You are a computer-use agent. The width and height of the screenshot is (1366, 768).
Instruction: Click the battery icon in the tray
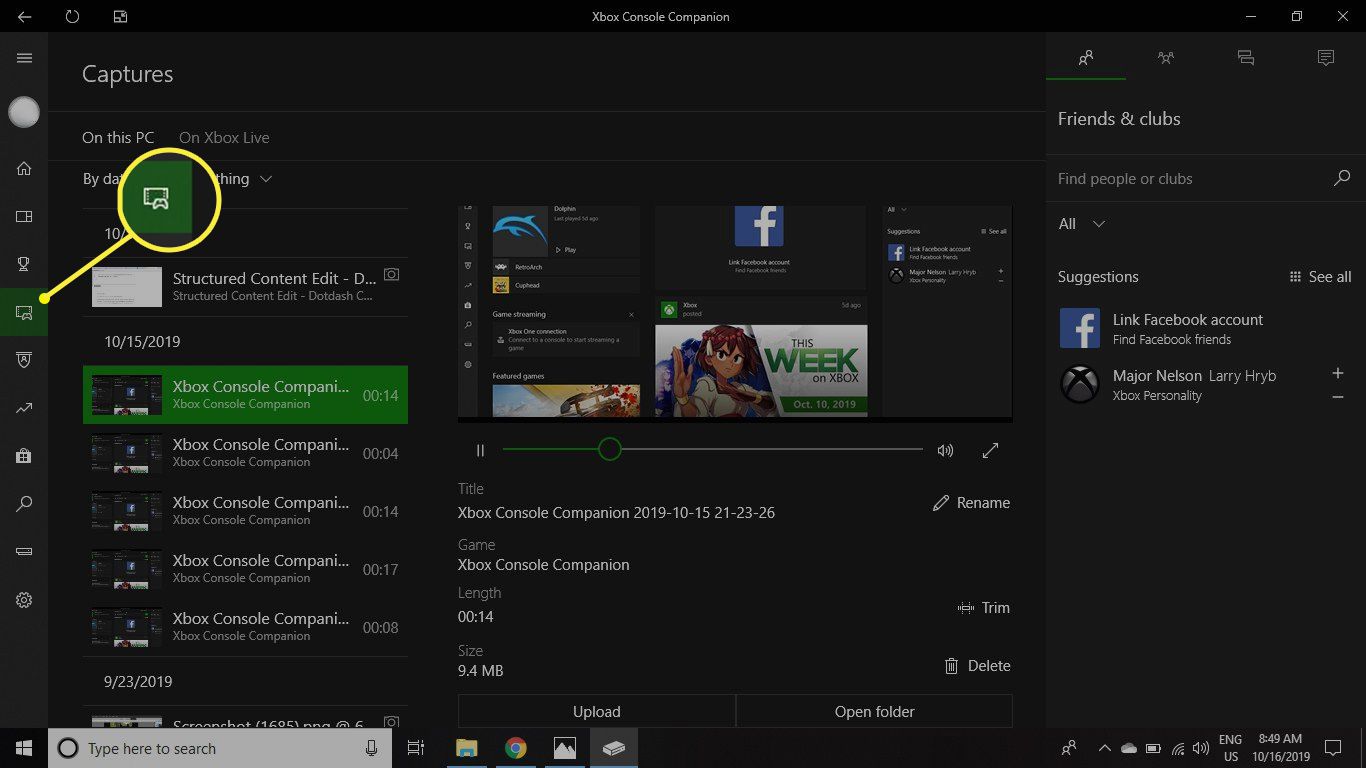point(1153,748)
